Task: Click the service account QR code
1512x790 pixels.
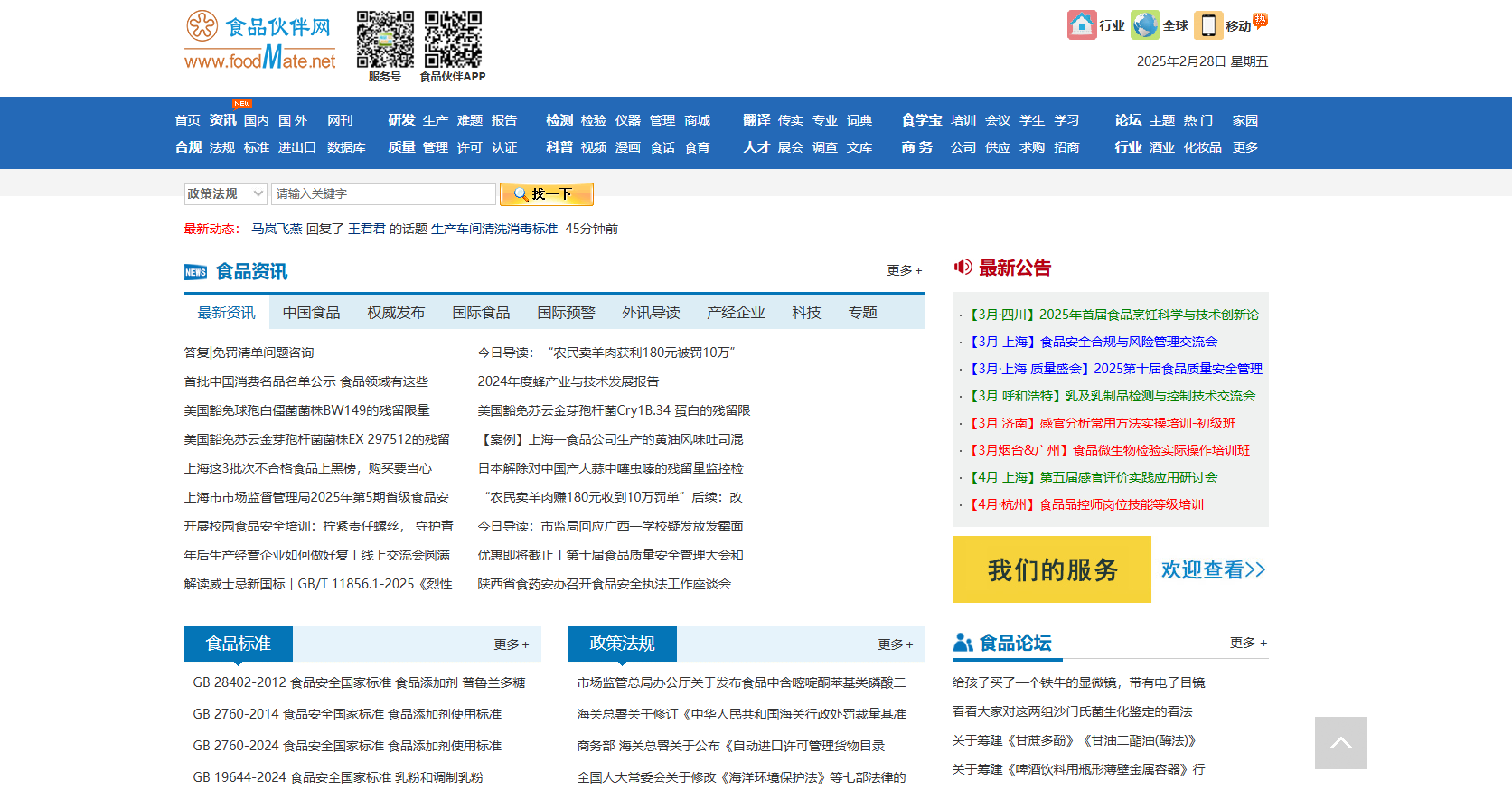Action: pyautogui.click(x=385, y=40)
